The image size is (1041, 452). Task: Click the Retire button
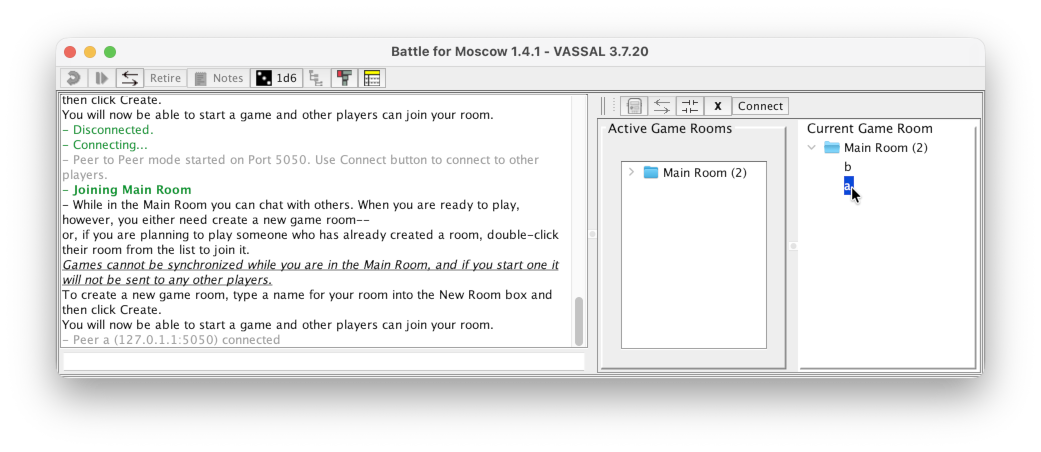[x=166, y=78]
